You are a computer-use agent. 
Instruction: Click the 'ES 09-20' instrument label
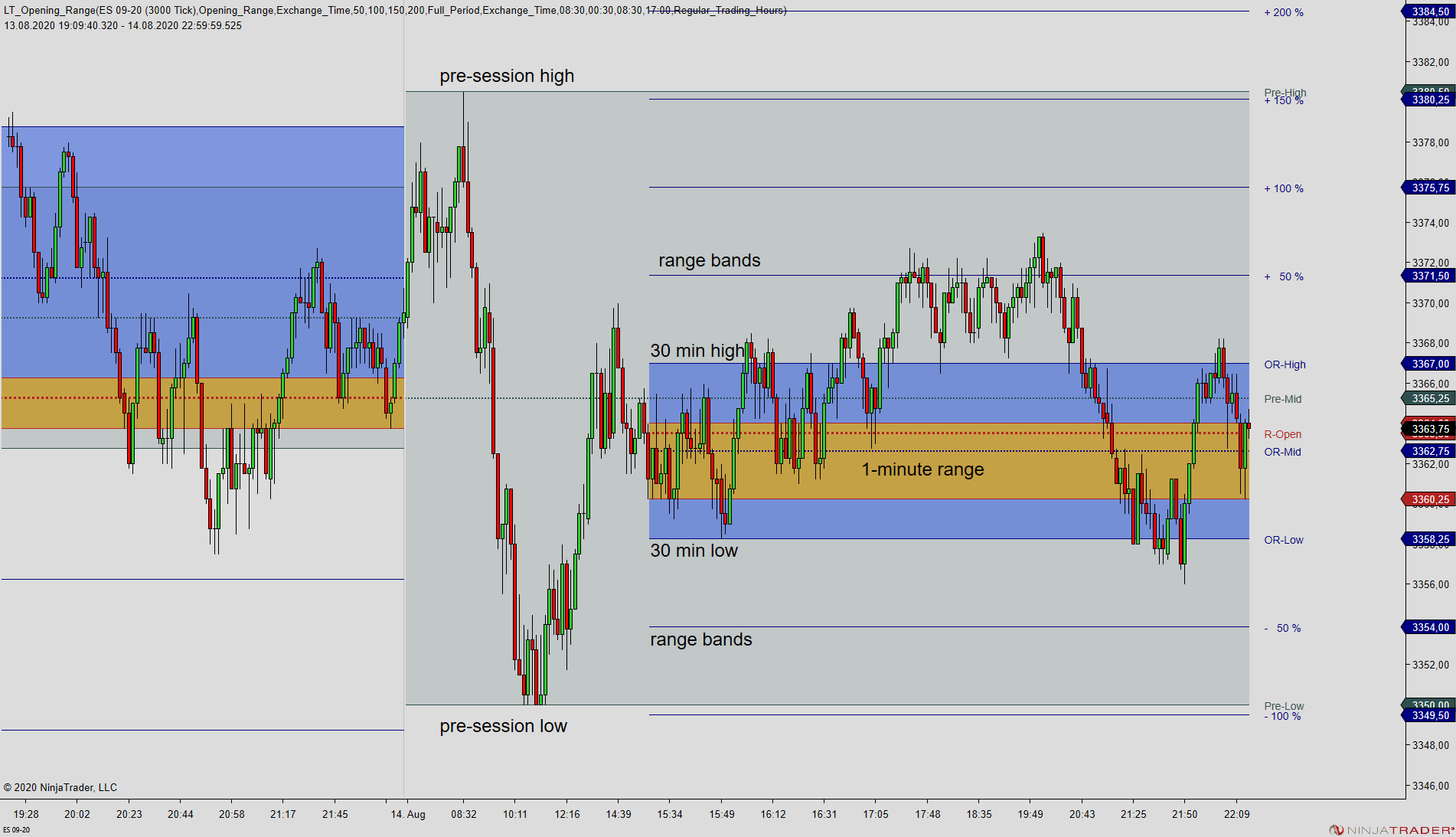coord(17,830)
